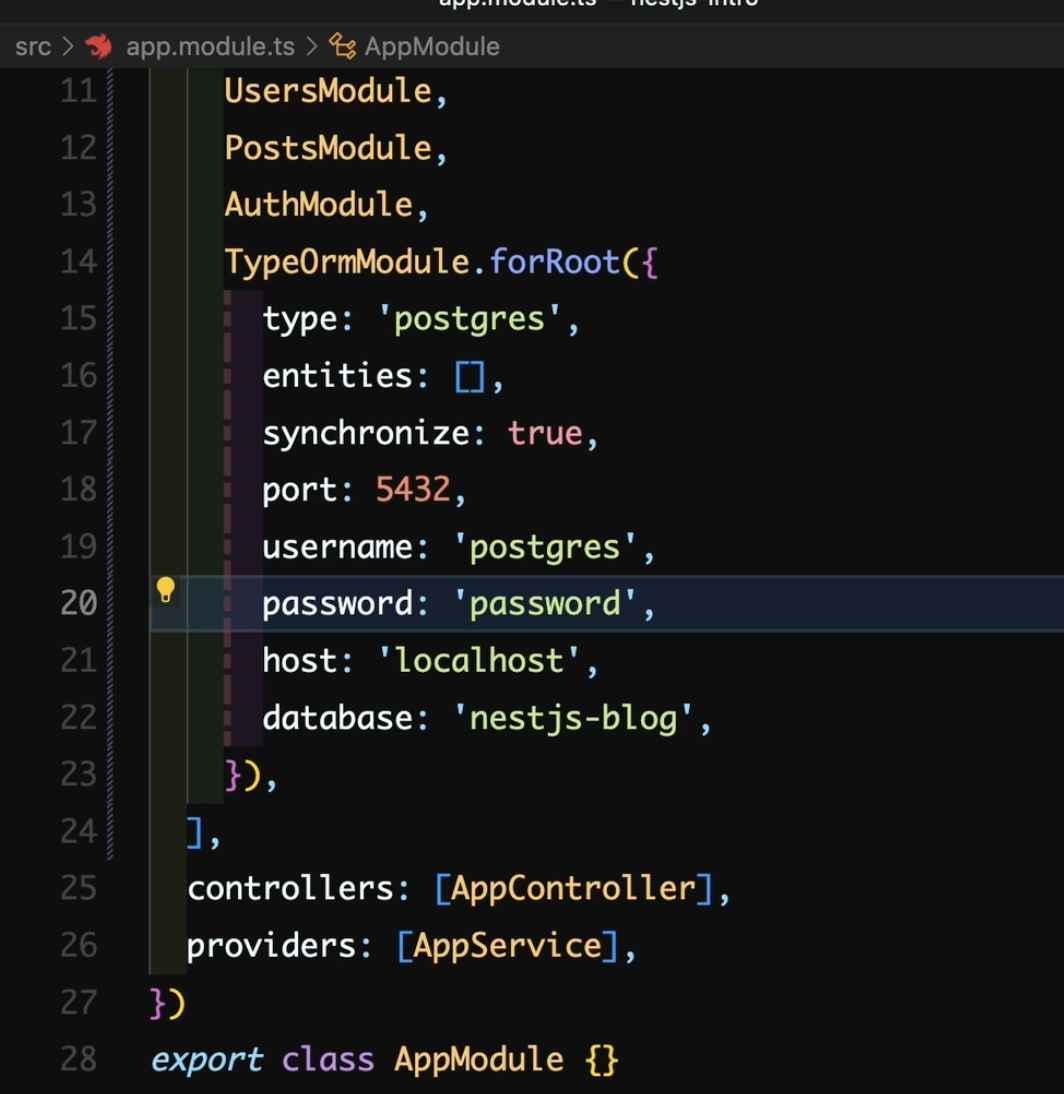Click the 'synchronize' property key
Screen dimensions: 1064x1094
pyautogui.click(x=366, y=433)
